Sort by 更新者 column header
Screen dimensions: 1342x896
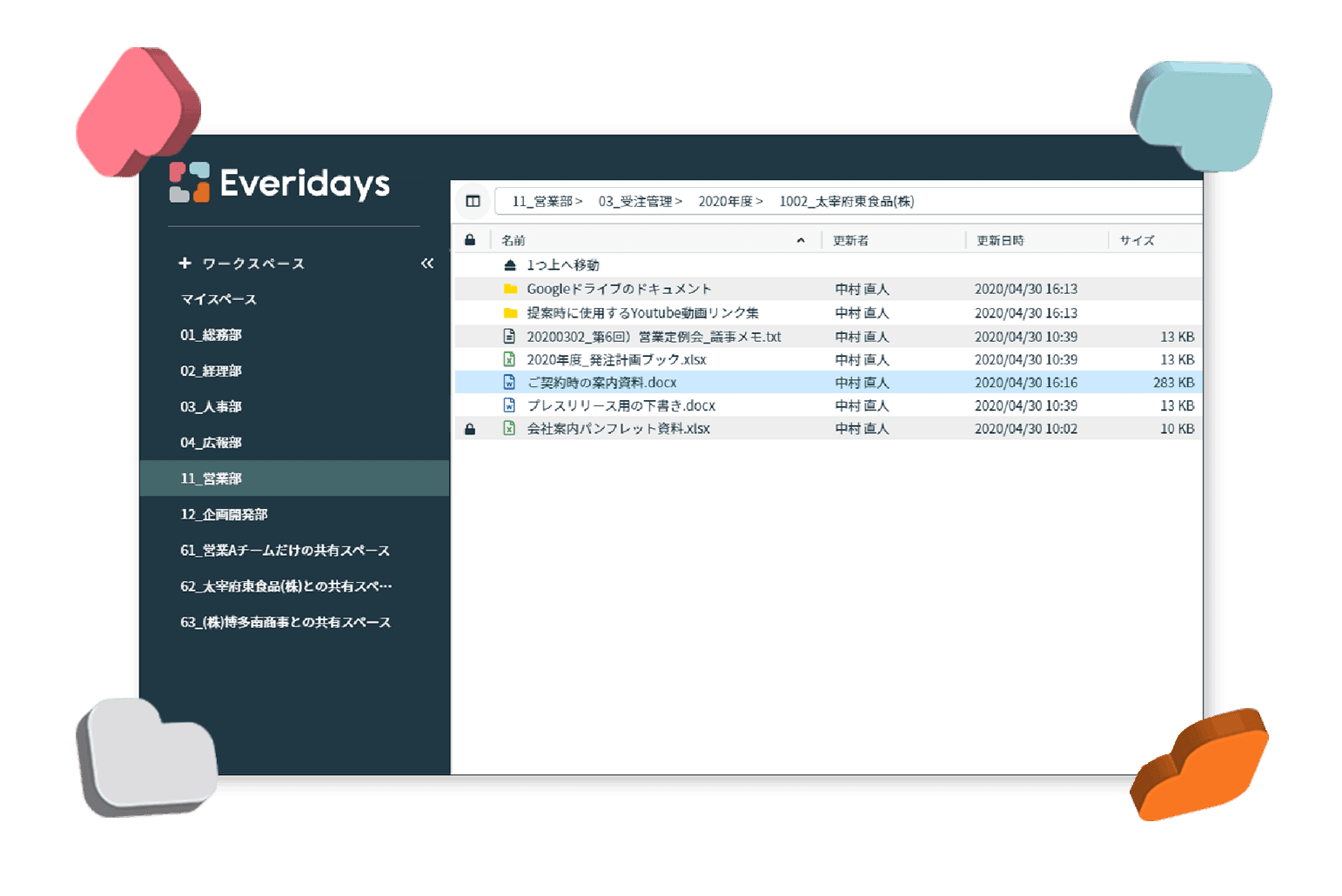[x=850, y=240]
